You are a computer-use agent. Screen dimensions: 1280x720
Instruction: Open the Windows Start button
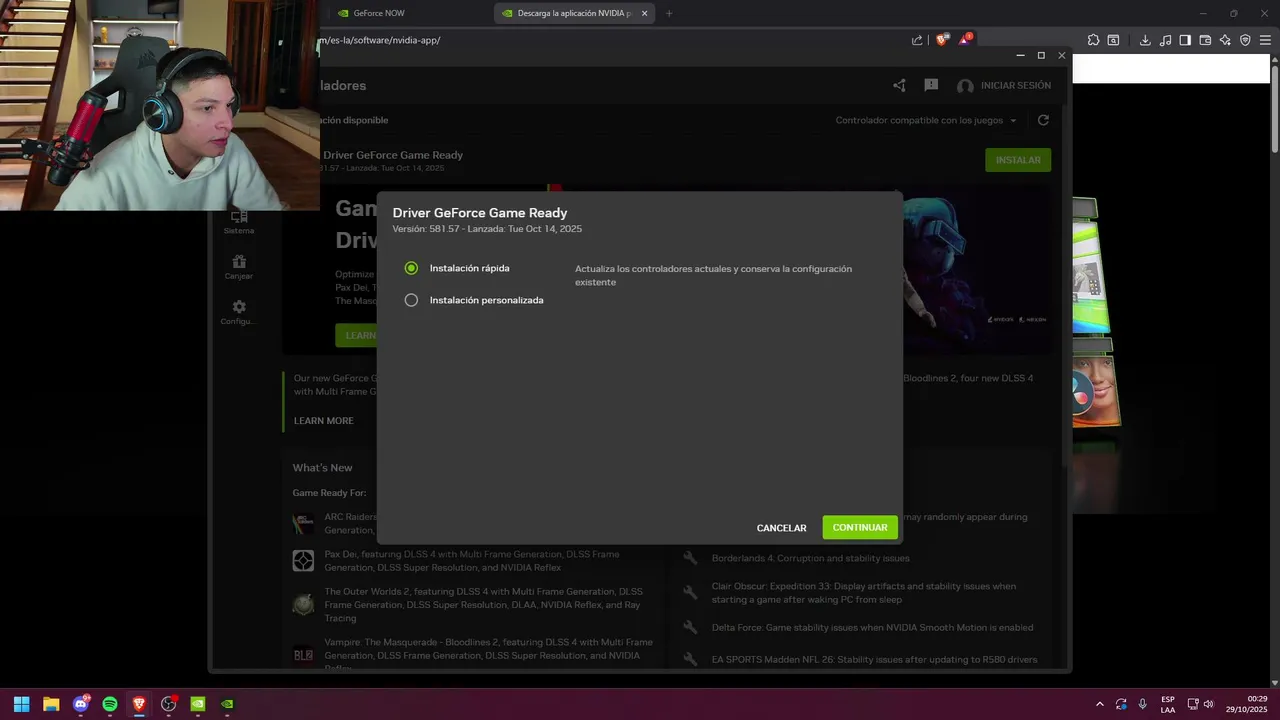click(x=21, y=704)
